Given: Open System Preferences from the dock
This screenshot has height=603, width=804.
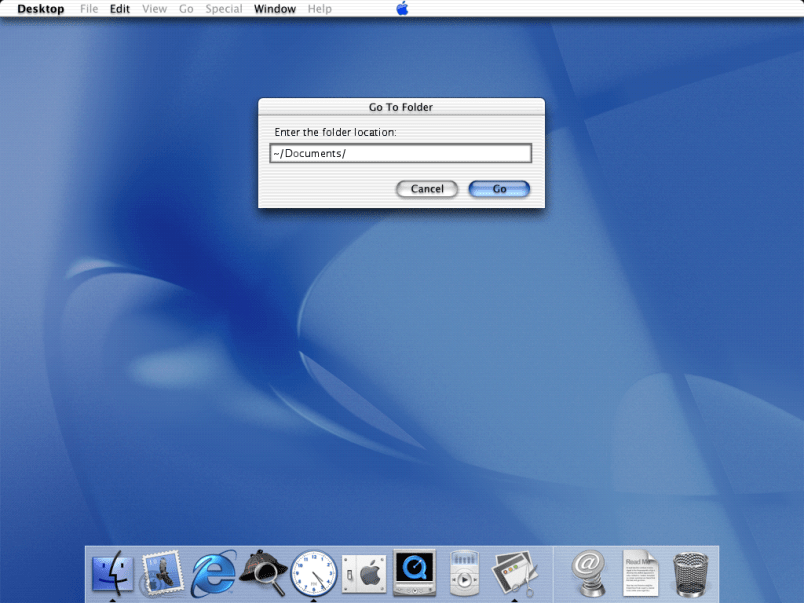Looking at the screenshot, I should click(x=364, y=574).
